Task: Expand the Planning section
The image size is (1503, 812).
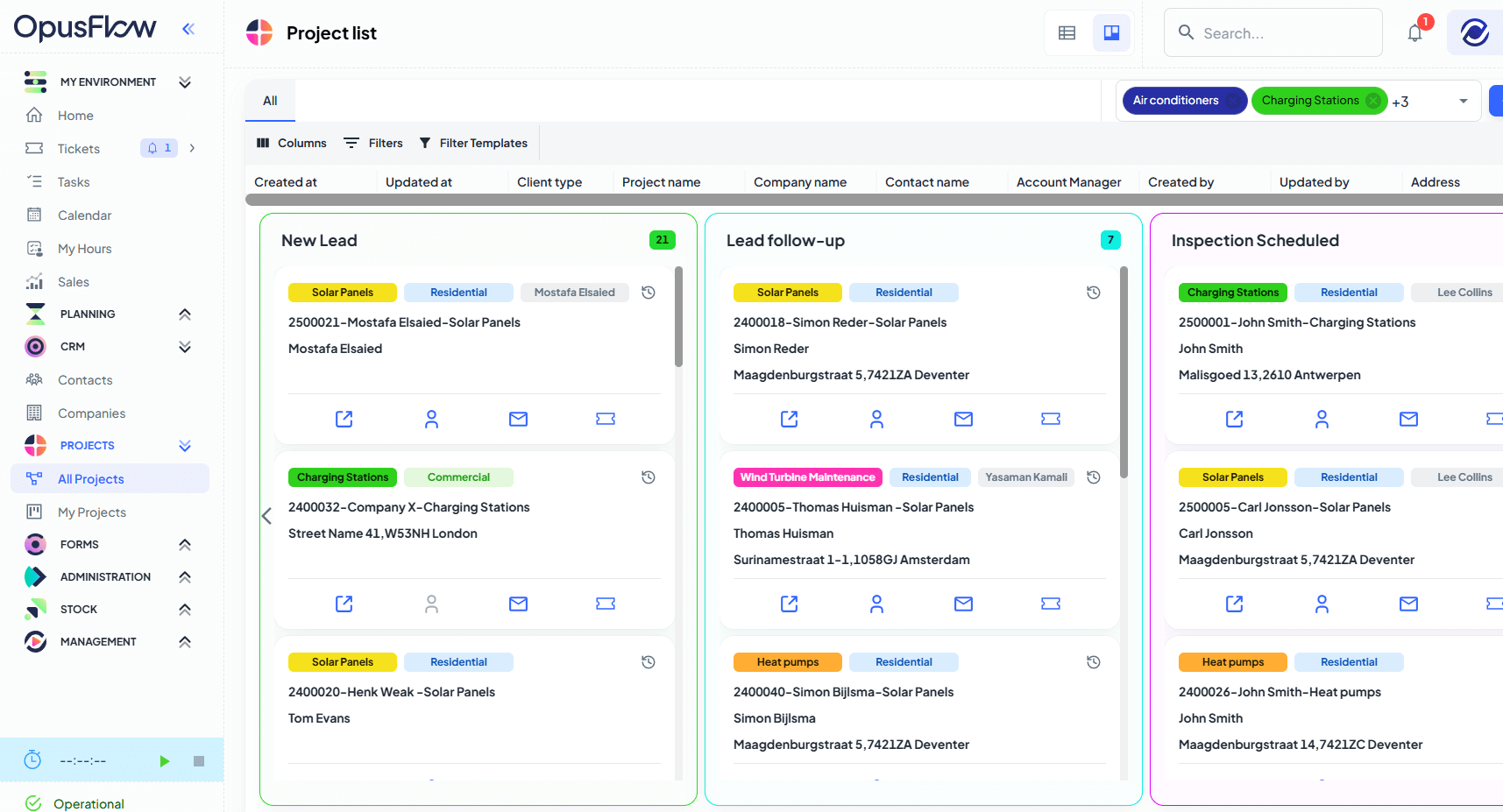Action: click(x=185, y=314)
